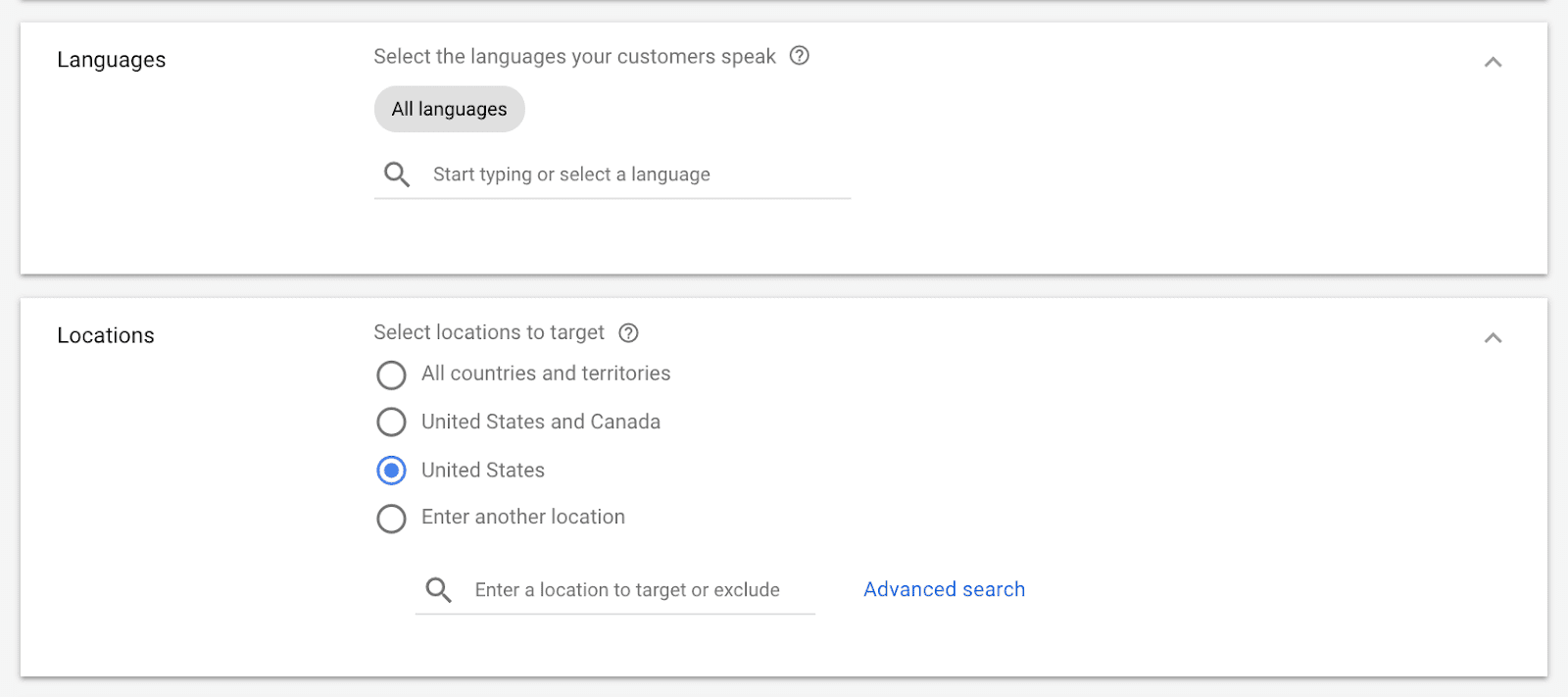Click the 'United States and Canada' label text
Screen dimensions: 1568x697
tap(541, 422)
